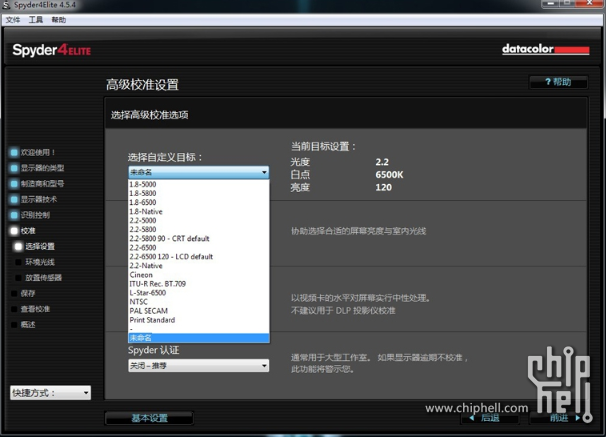Close the Spyder4Elite window
This screenshot has height=437, width=606.
click(590, 3)
